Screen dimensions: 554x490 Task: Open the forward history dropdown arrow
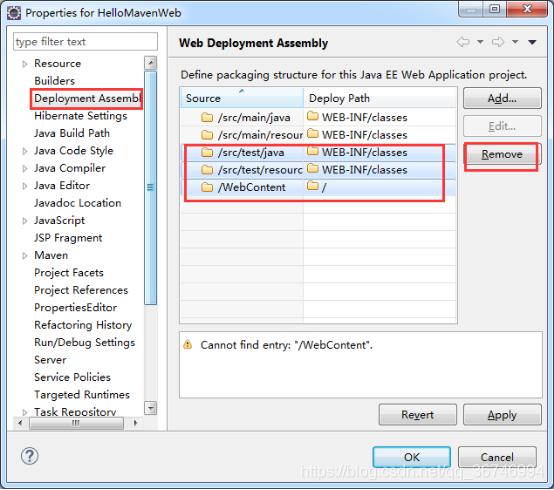(515, 42)
